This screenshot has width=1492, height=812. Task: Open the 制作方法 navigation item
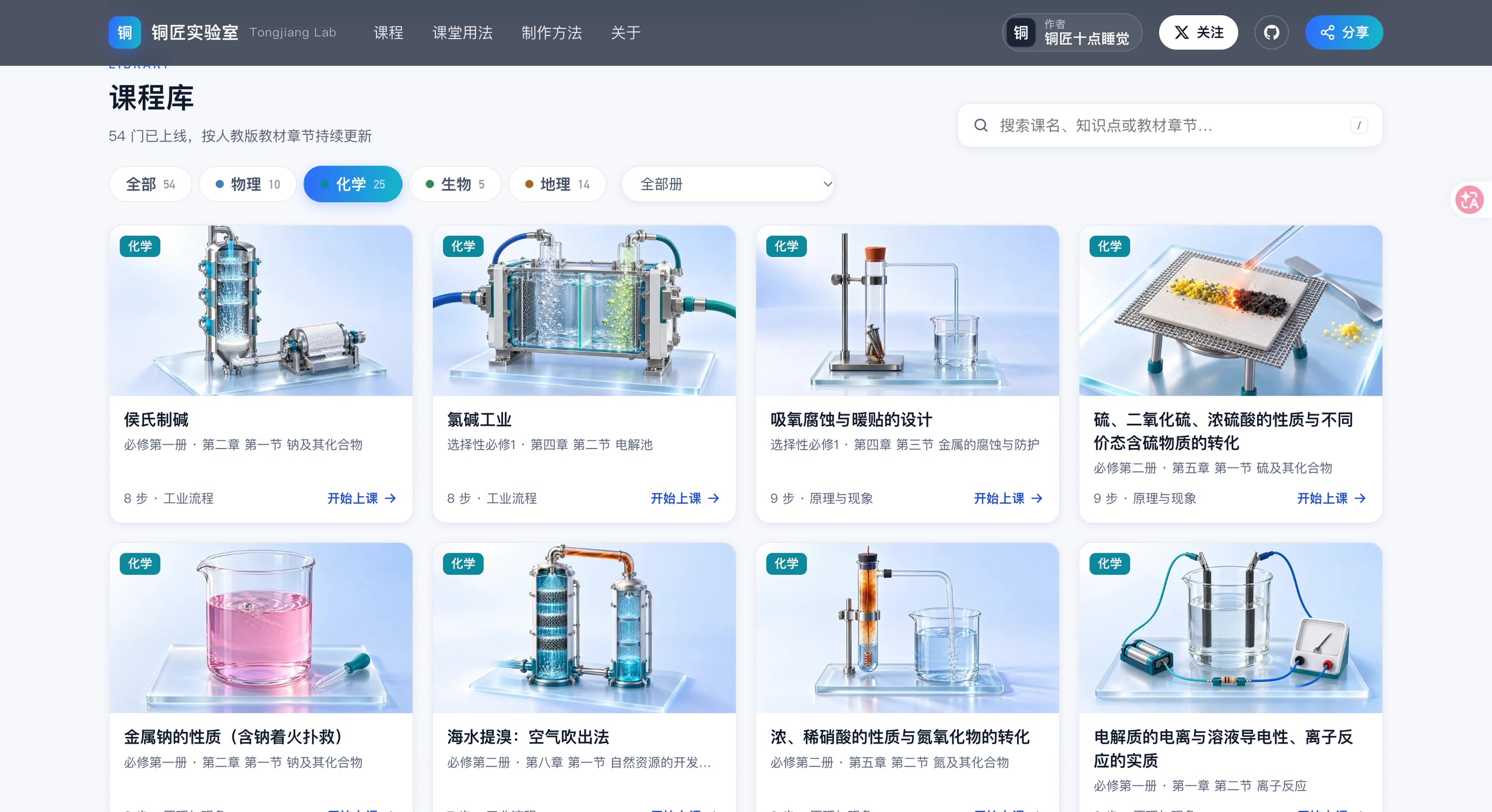click(551, 32)
